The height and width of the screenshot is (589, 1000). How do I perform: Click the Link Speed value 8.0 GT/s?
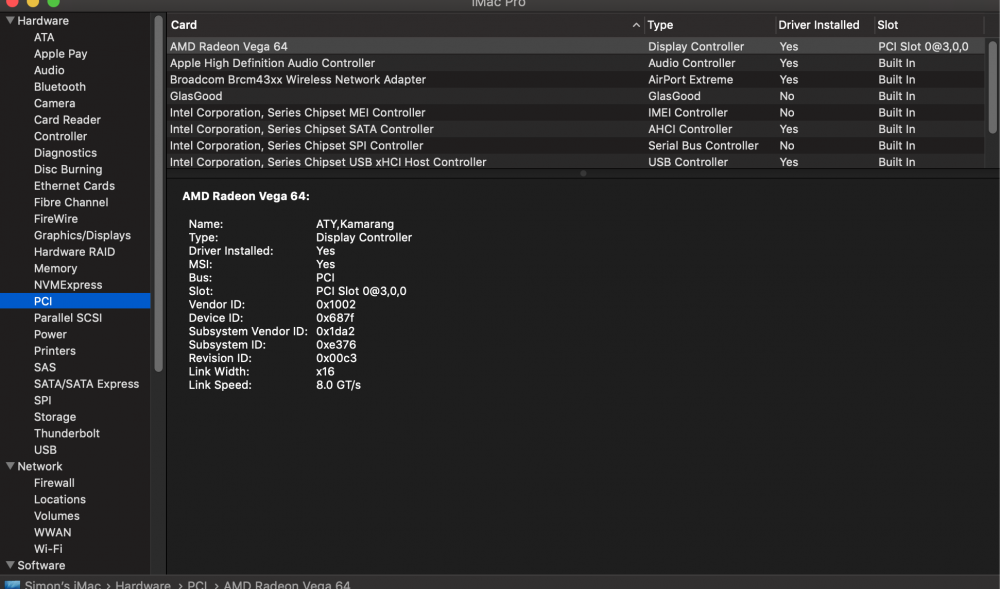tap(338, 384)
